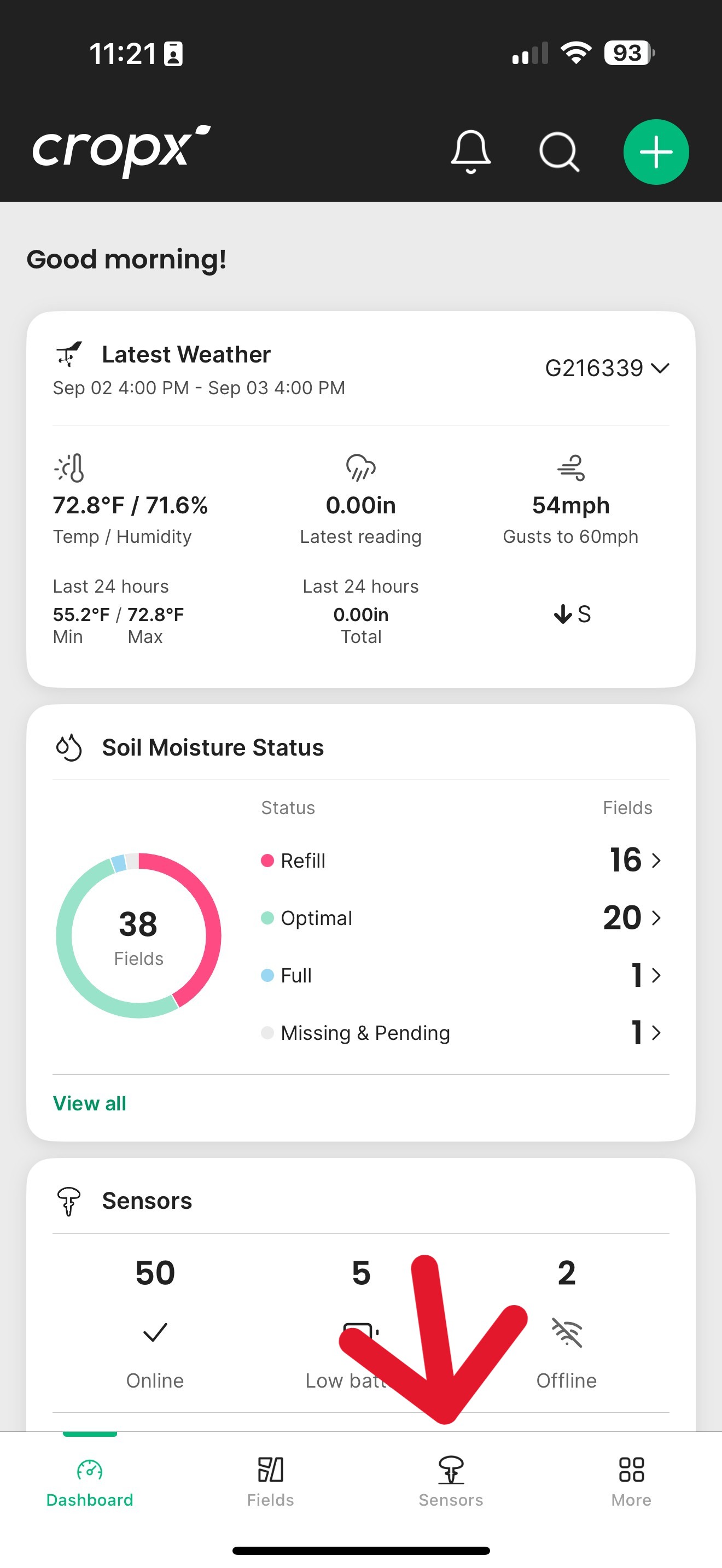
Task: Tap the cropx logo
Action: tap(120, 151)
